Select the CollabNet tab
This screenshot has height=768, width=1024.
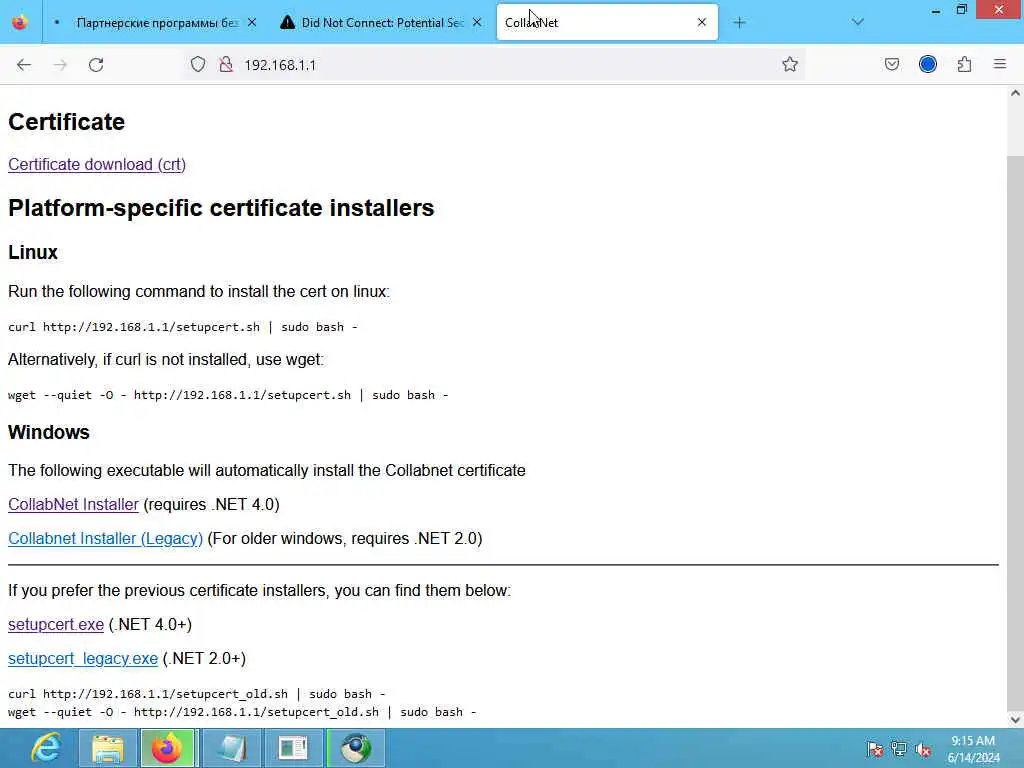pos(607,23)
